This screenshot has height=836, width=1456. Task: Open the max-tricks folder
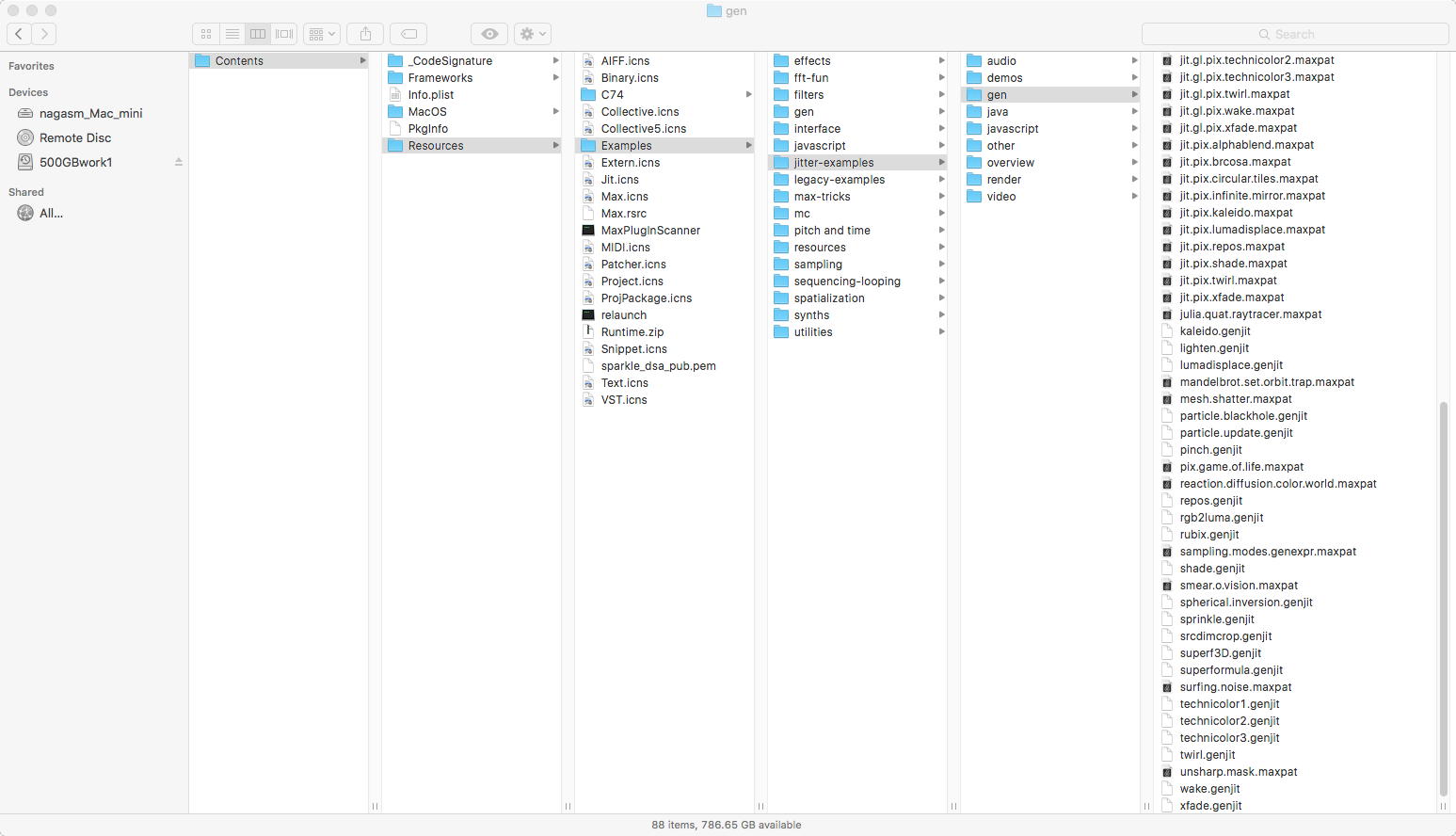coord(822,196)
